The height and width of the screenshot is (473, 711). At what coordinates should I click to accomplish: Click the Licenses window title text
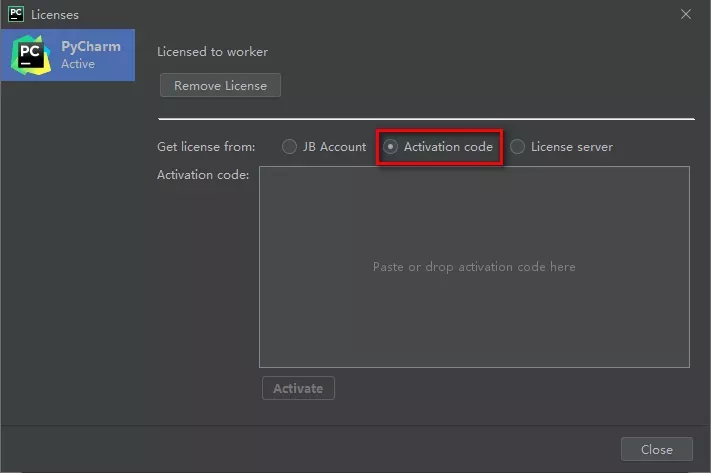point(55,15)
